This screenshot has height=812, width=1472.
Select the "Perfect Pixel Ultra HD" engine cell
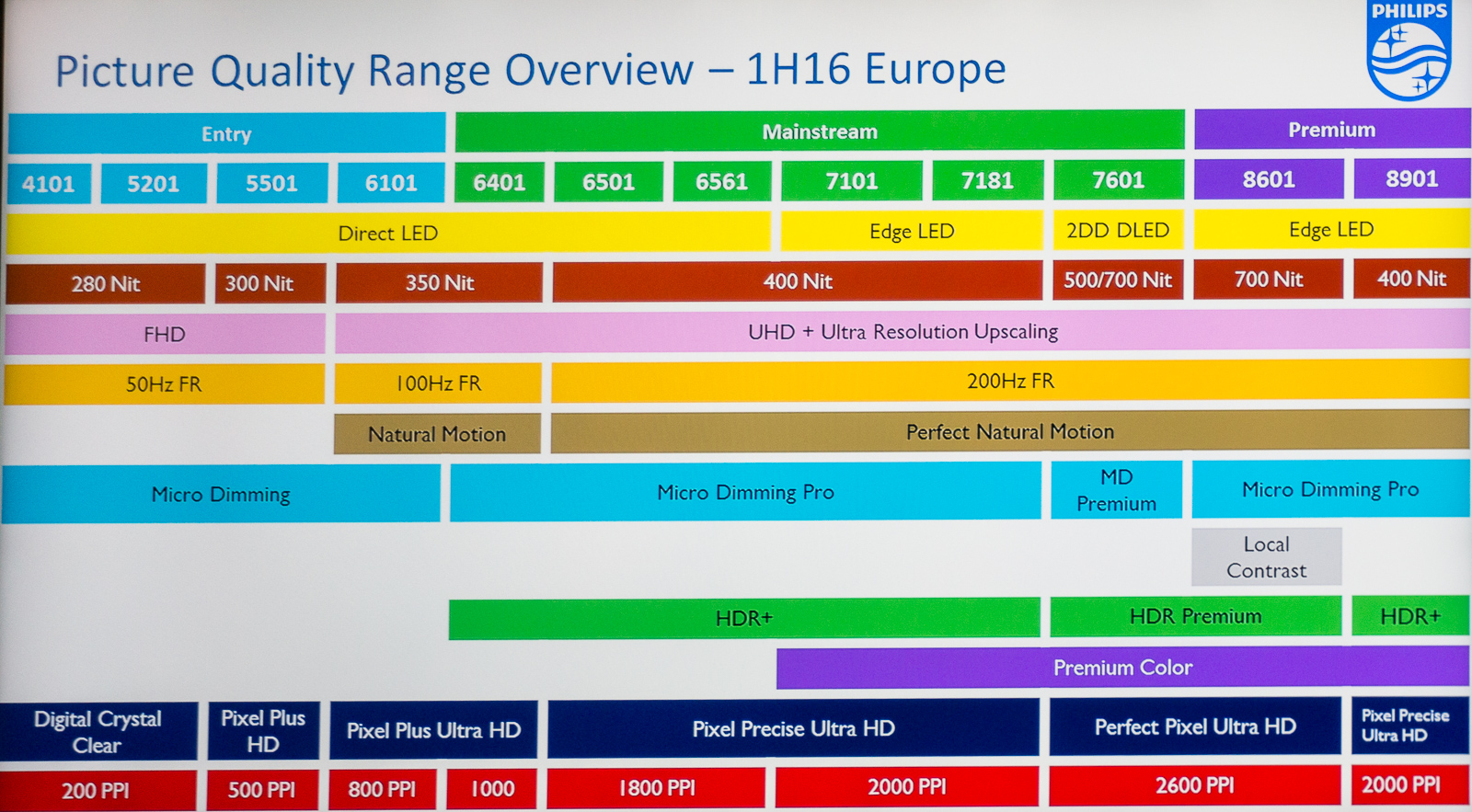(1195, 726)
